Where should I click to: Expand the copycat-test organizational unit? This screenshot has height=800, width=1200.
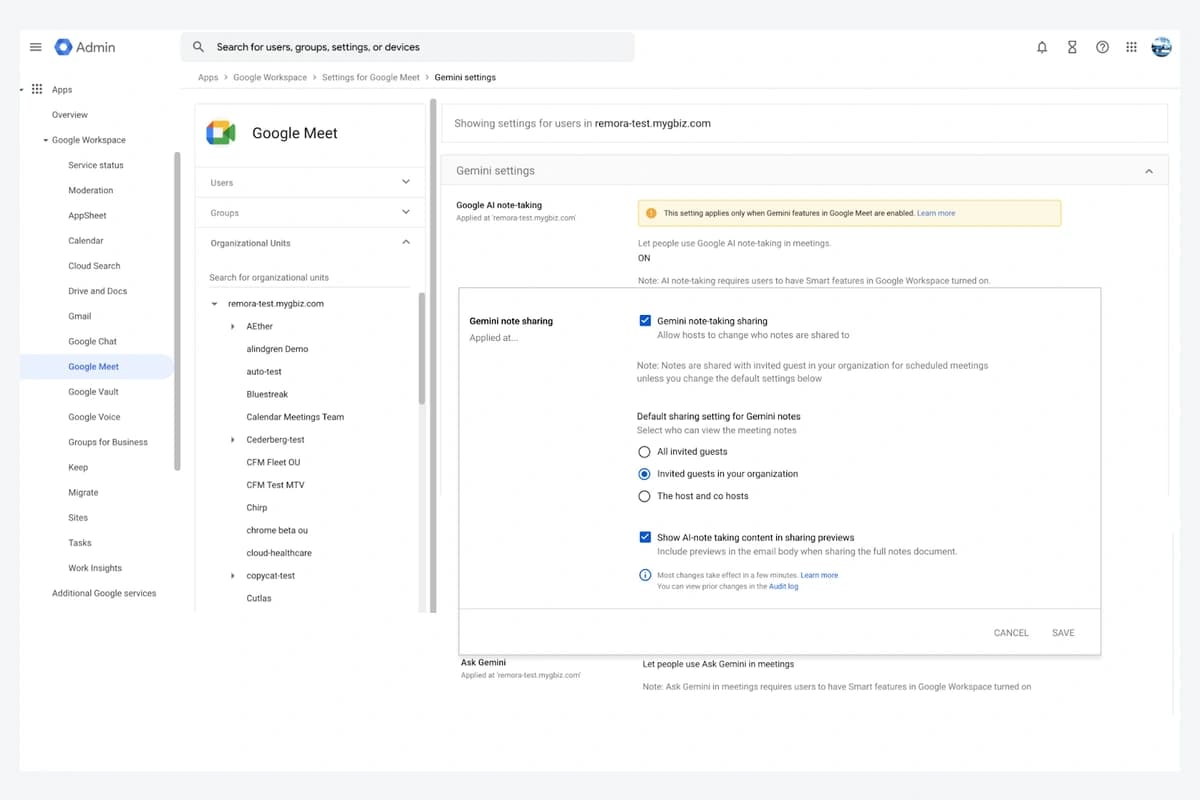click(x=233, y=576)
